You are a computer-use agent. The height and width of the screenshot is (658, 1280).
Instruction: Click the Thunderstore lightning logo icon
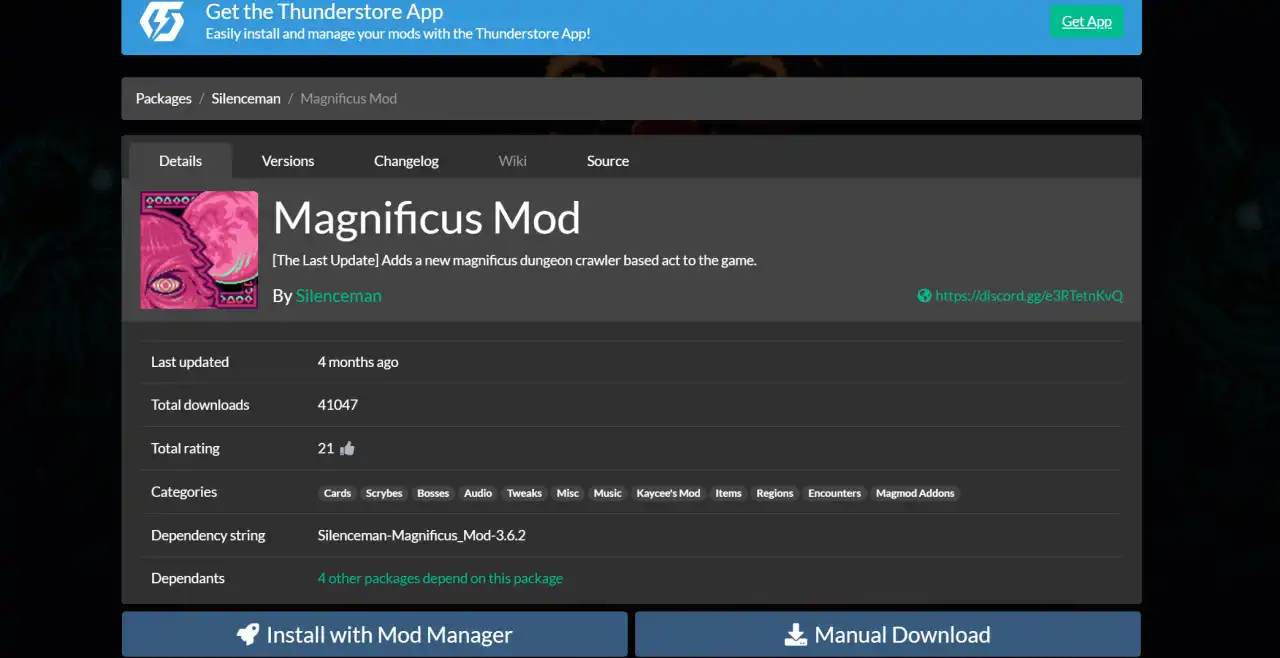pos(161,21)
